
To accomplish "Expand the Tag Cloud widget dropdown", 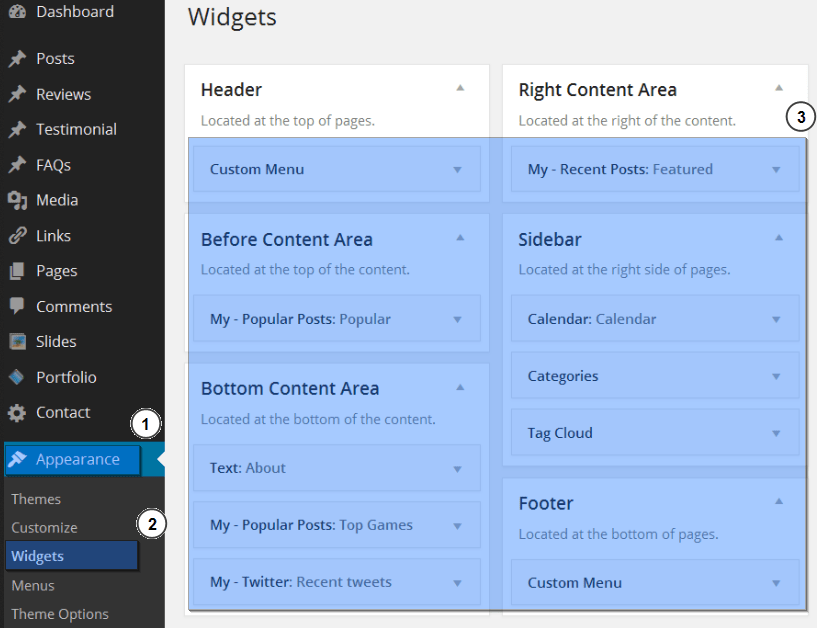I will click(x=776, y=434).
